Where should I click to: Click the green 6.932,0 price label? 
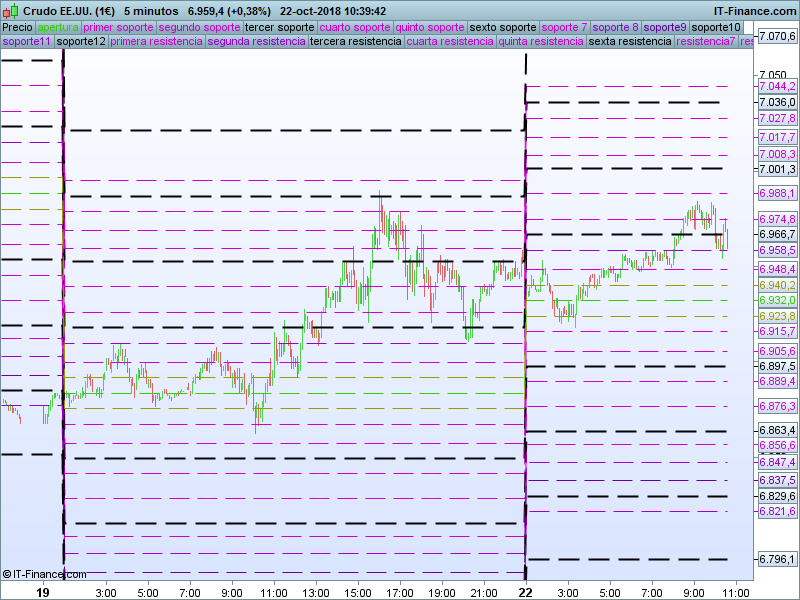coord(777,300)
